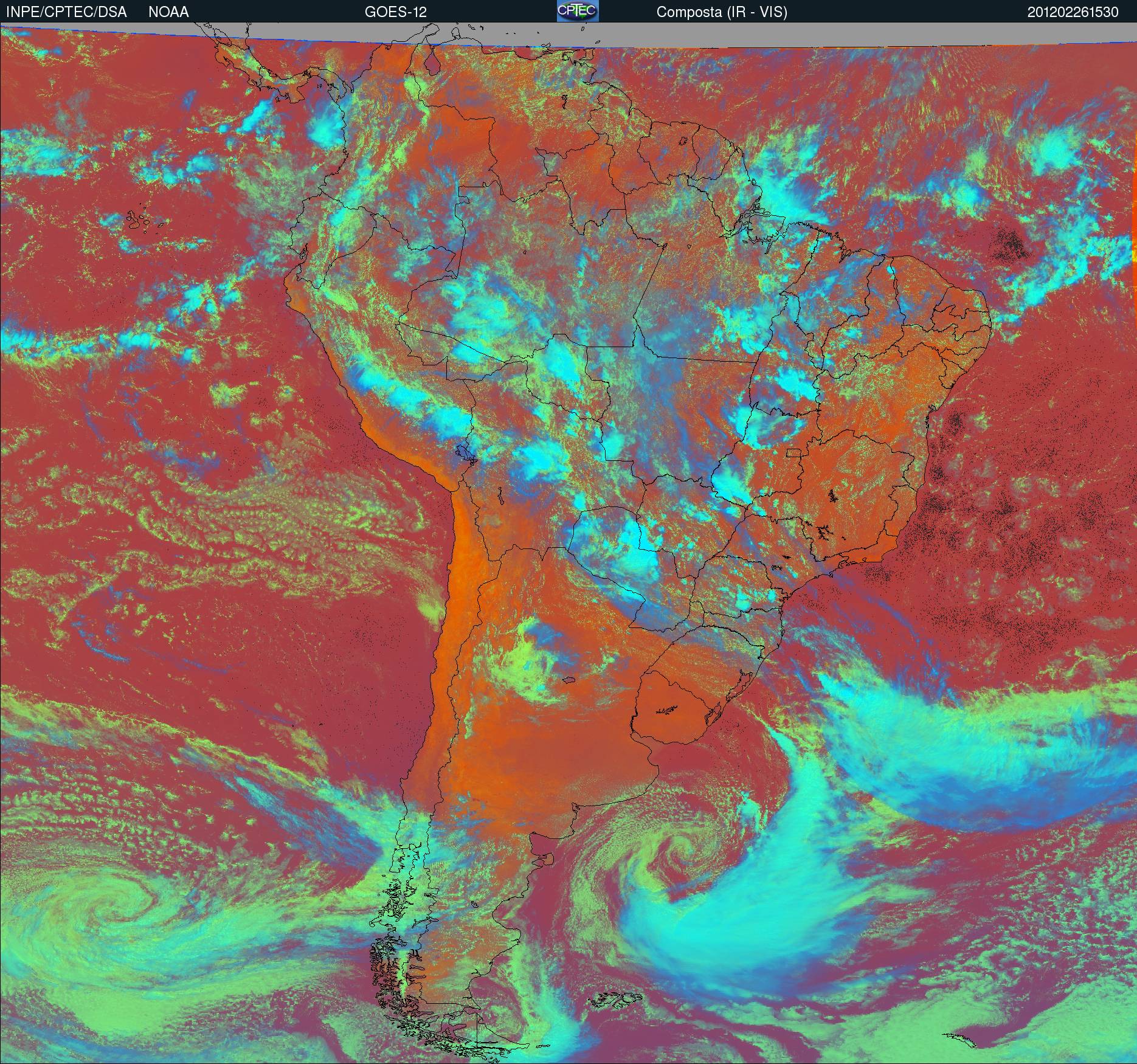1137x1064 pixels.
Task: Click the GOES-12 satellite name
Action: [396, 12]
